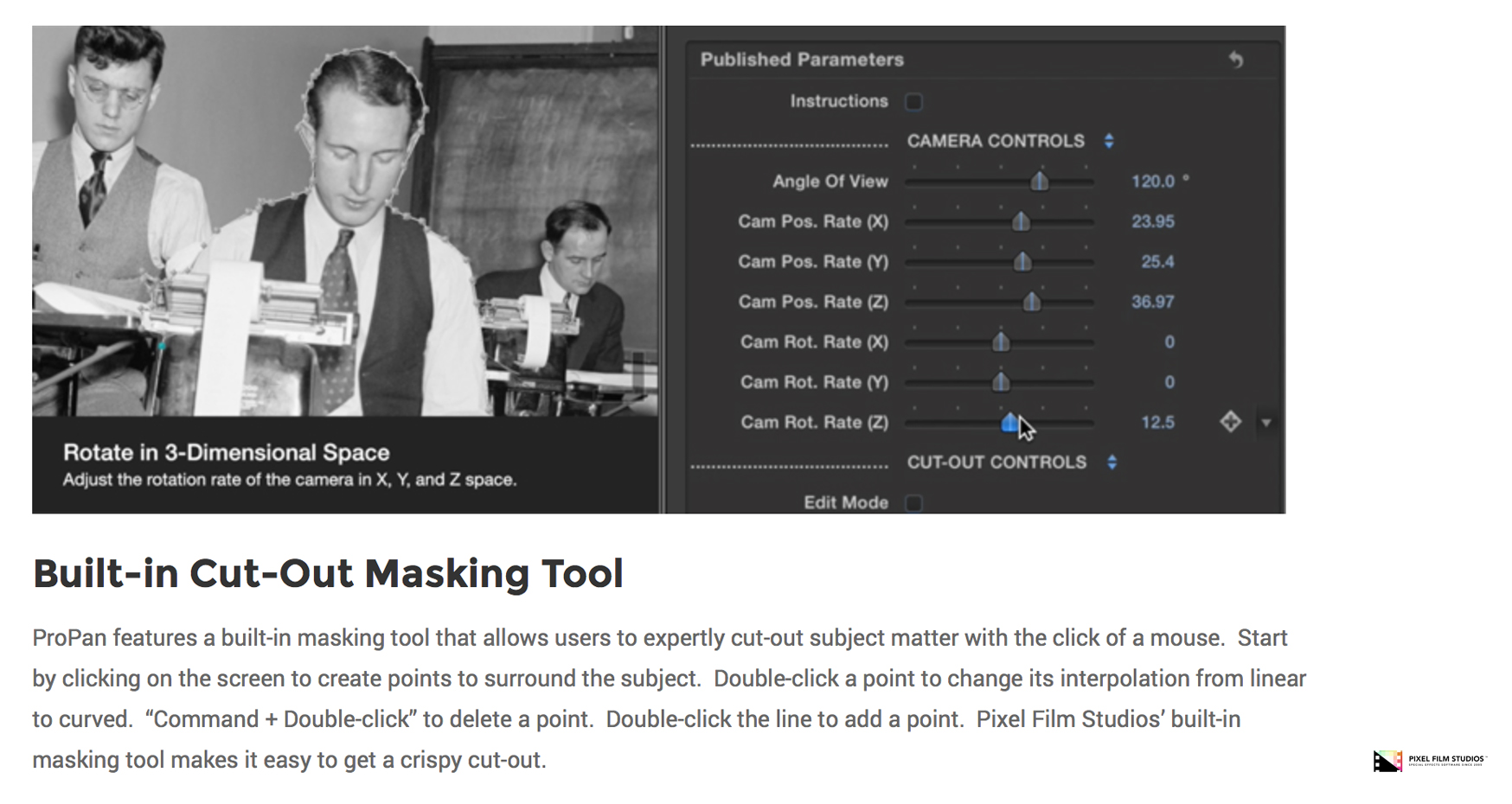This screenshot has height=804, width=1512.
Task: Toggle the Edit Mode checkbox
Action: click(x=913, y=503)
